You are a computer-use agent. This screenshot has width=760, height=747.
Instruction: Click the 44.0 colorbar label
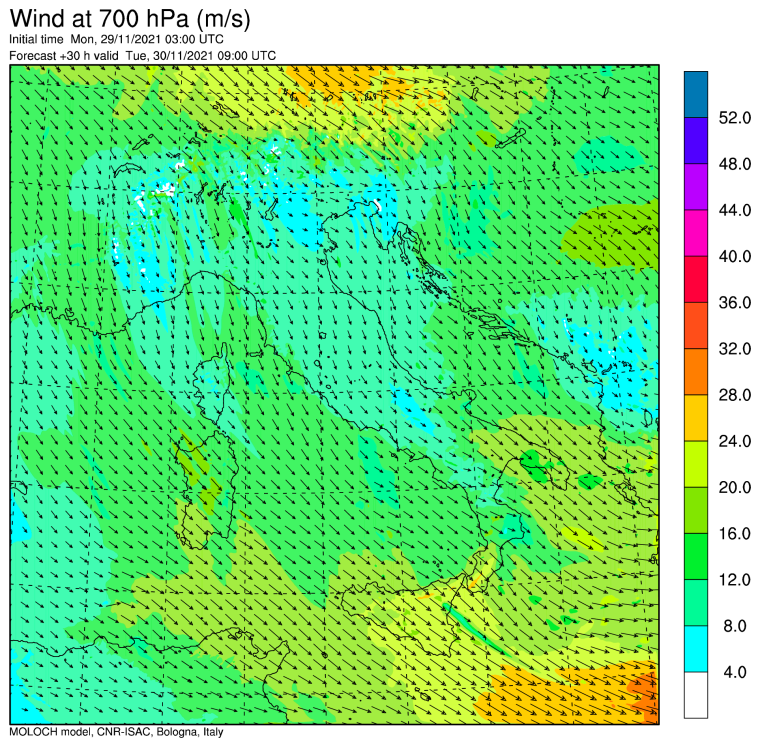pos(735,210)
